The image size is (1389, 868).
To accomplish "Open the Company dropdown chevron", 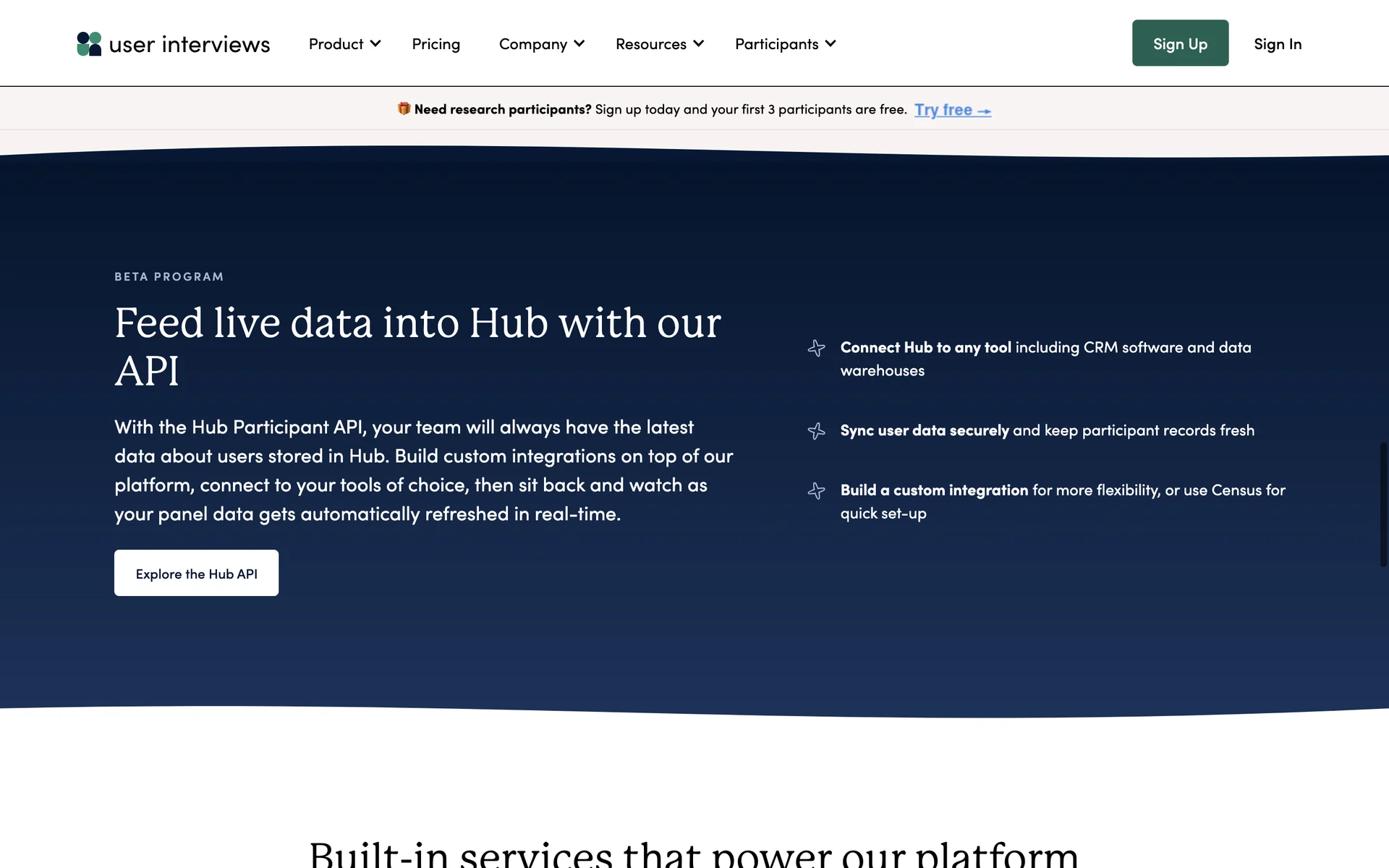I will tap(579, 44).
